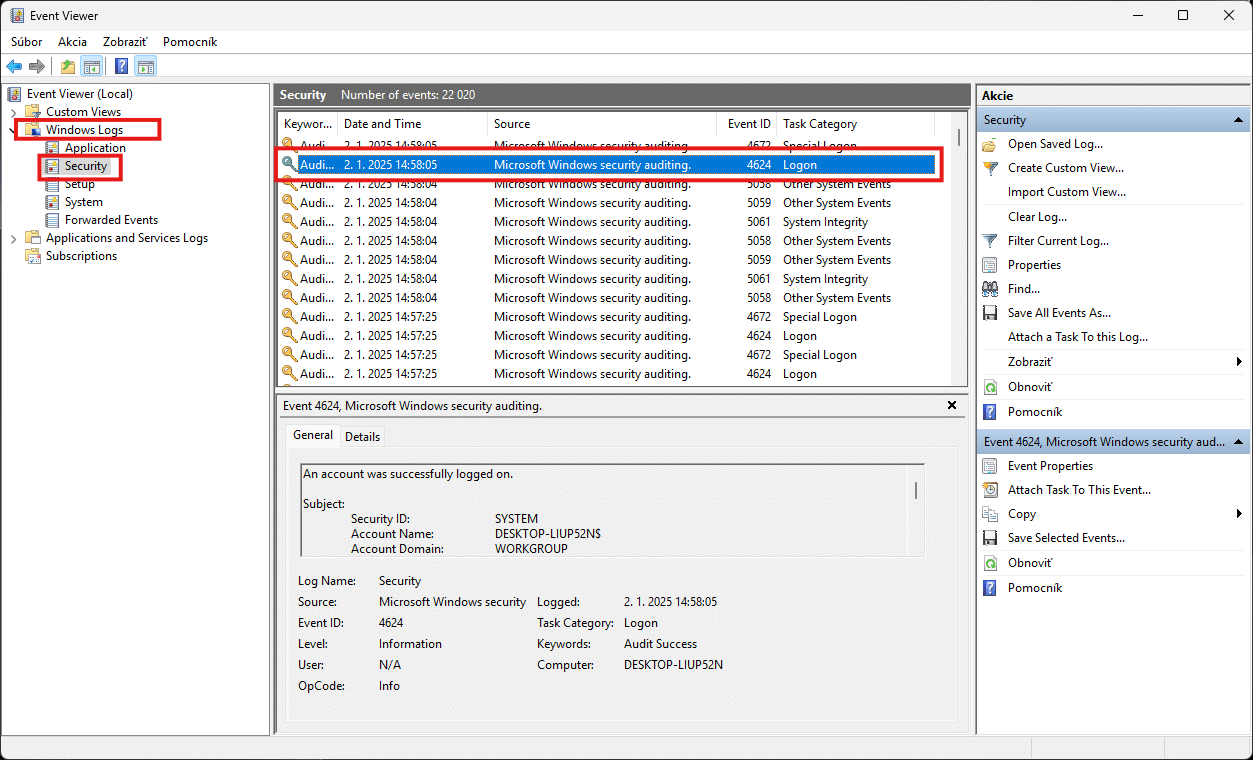The height and width of the screenshot is (760, 1253).
Task: Click the Custom Views folder icon
Action: tap(33, 112)
